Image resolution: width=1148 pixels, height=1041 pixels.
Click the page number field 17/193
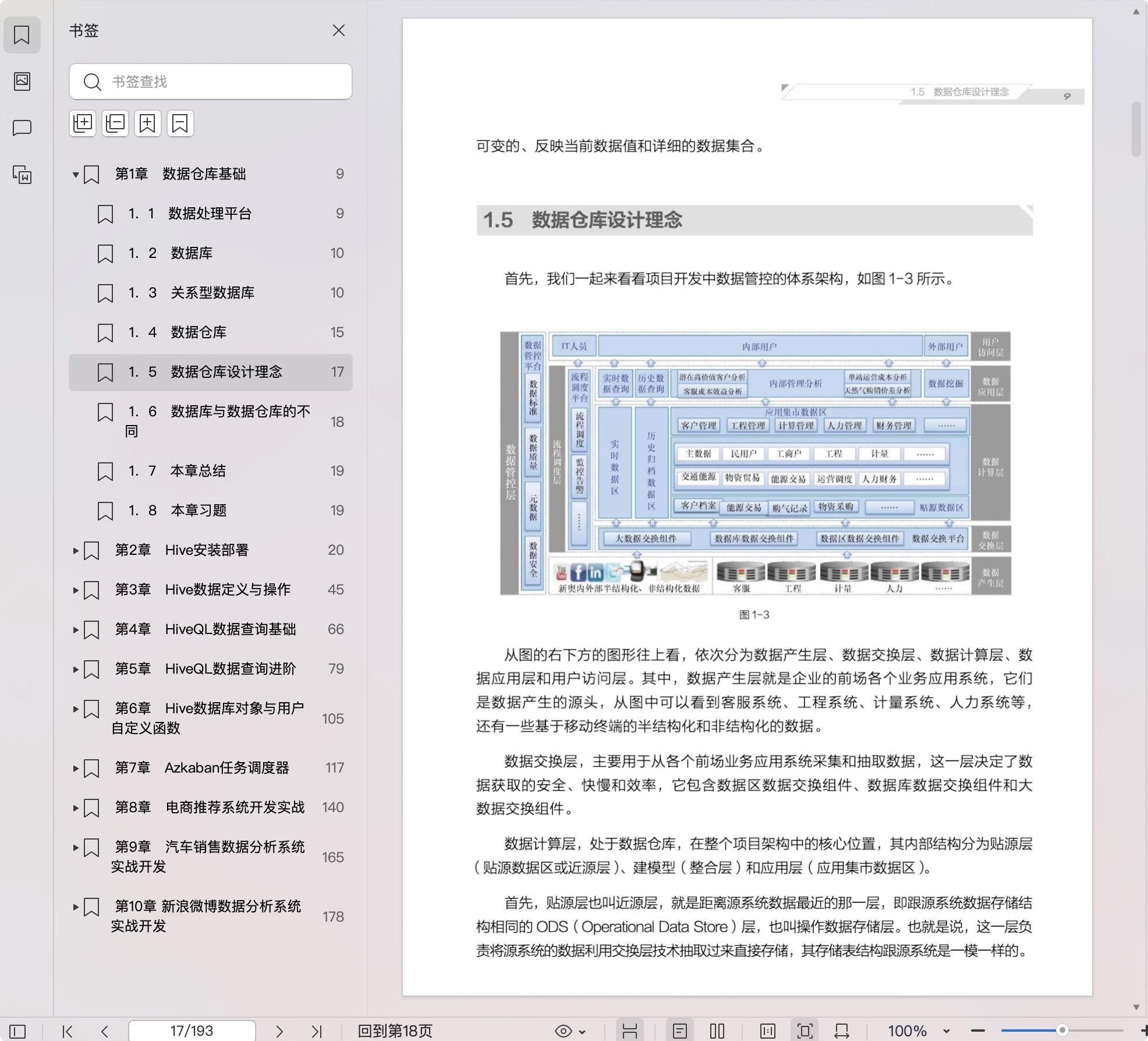click(192, 1031)
